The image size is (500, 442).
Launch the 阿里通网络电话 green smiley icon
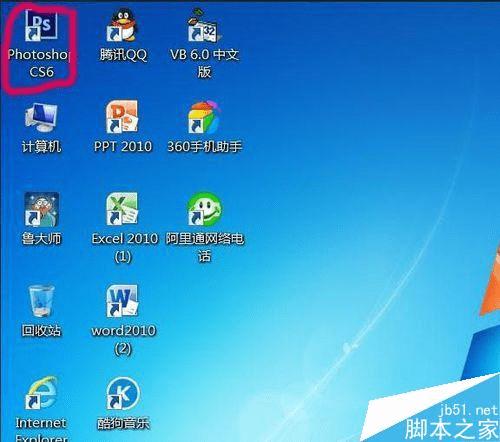click(x=204, y=209)
